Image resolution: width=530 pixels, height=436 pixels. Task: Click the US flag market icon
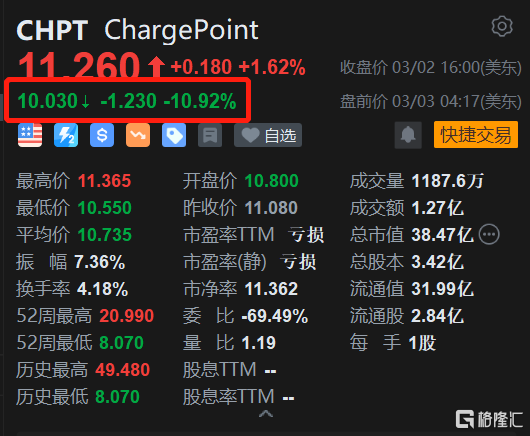click(x=30, y=135)
